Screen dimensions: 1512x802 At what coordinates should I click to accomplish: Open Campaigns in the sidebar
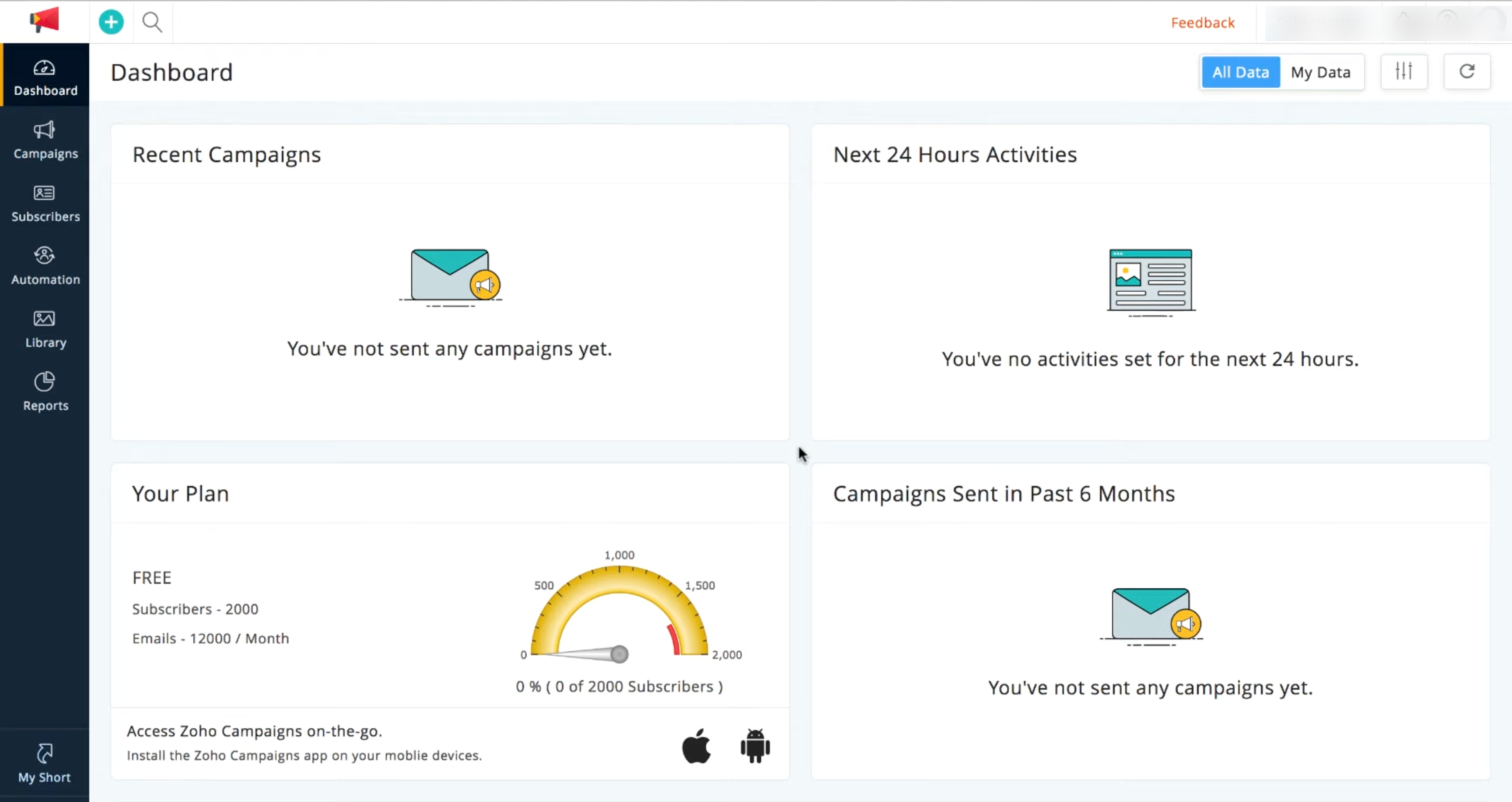45,140
